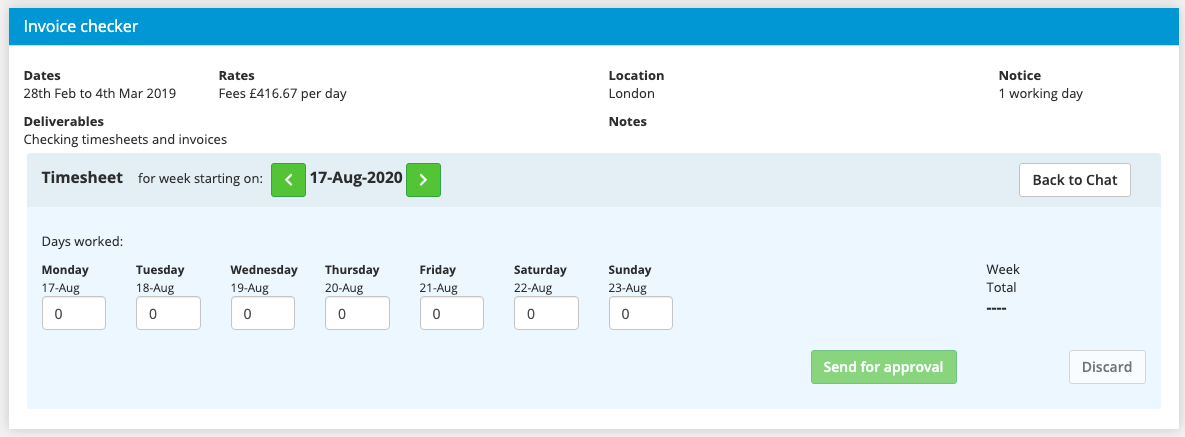
Task: Select the Thursday 20-Aug days field
Action: coord(357,314)
